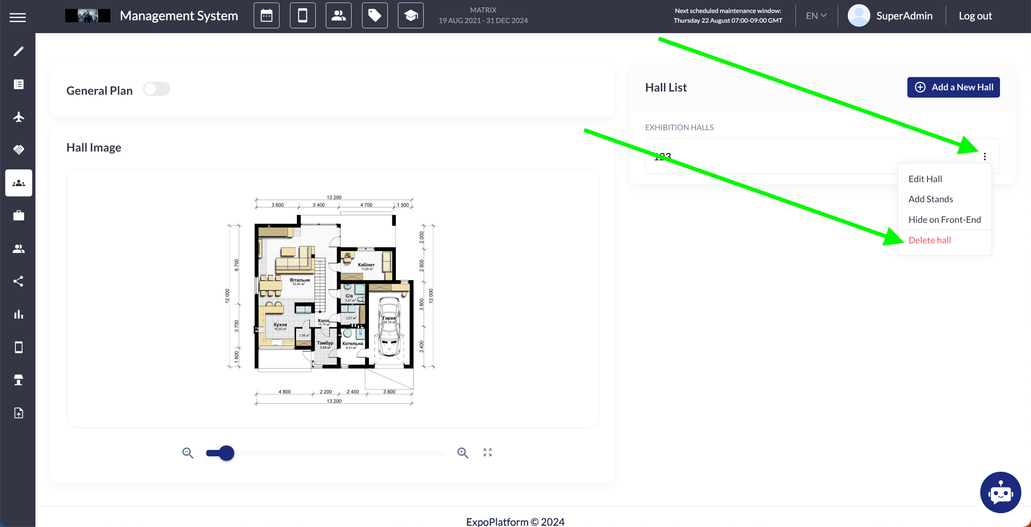Click the MATRIX event name text
The width and height of the screenshot is (1031, 527).
[x=483, y=11]
